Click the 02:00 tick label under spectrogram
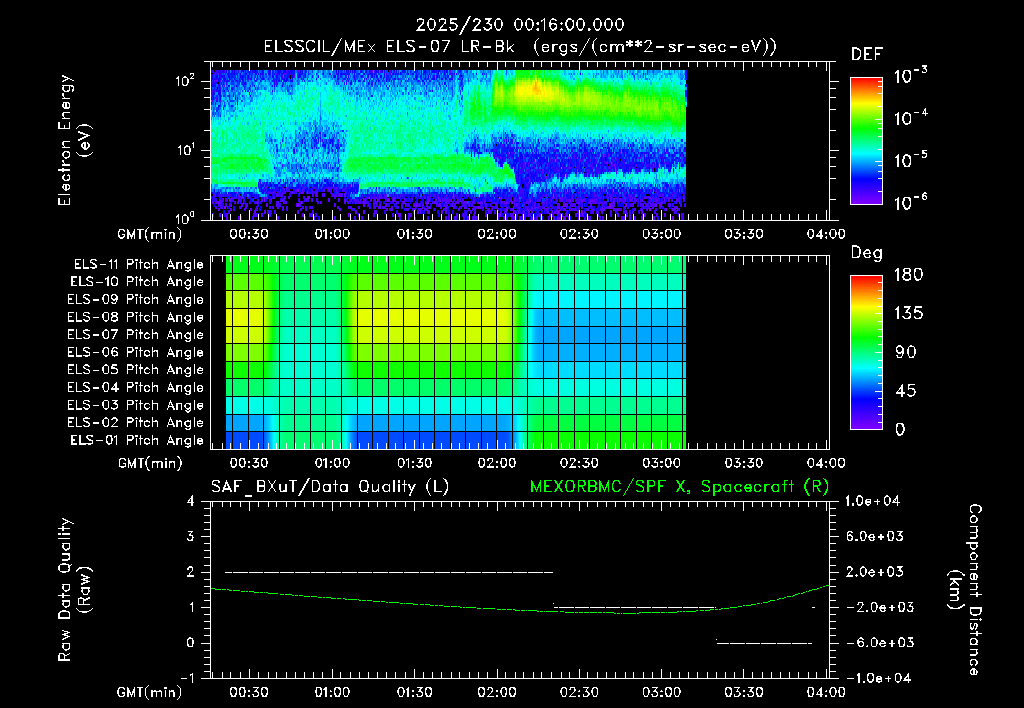 pos(497,234)
